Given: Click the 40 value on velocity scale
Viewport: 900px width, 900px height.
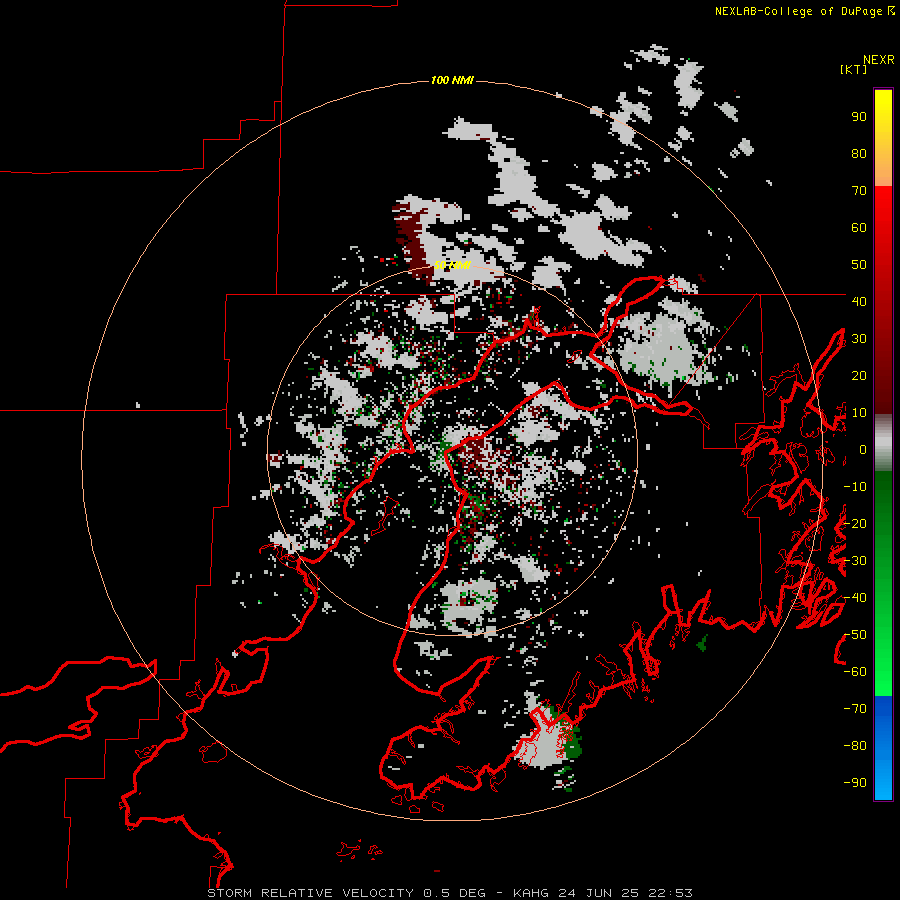Looking at the screenshot, I should tap(859, 302).
